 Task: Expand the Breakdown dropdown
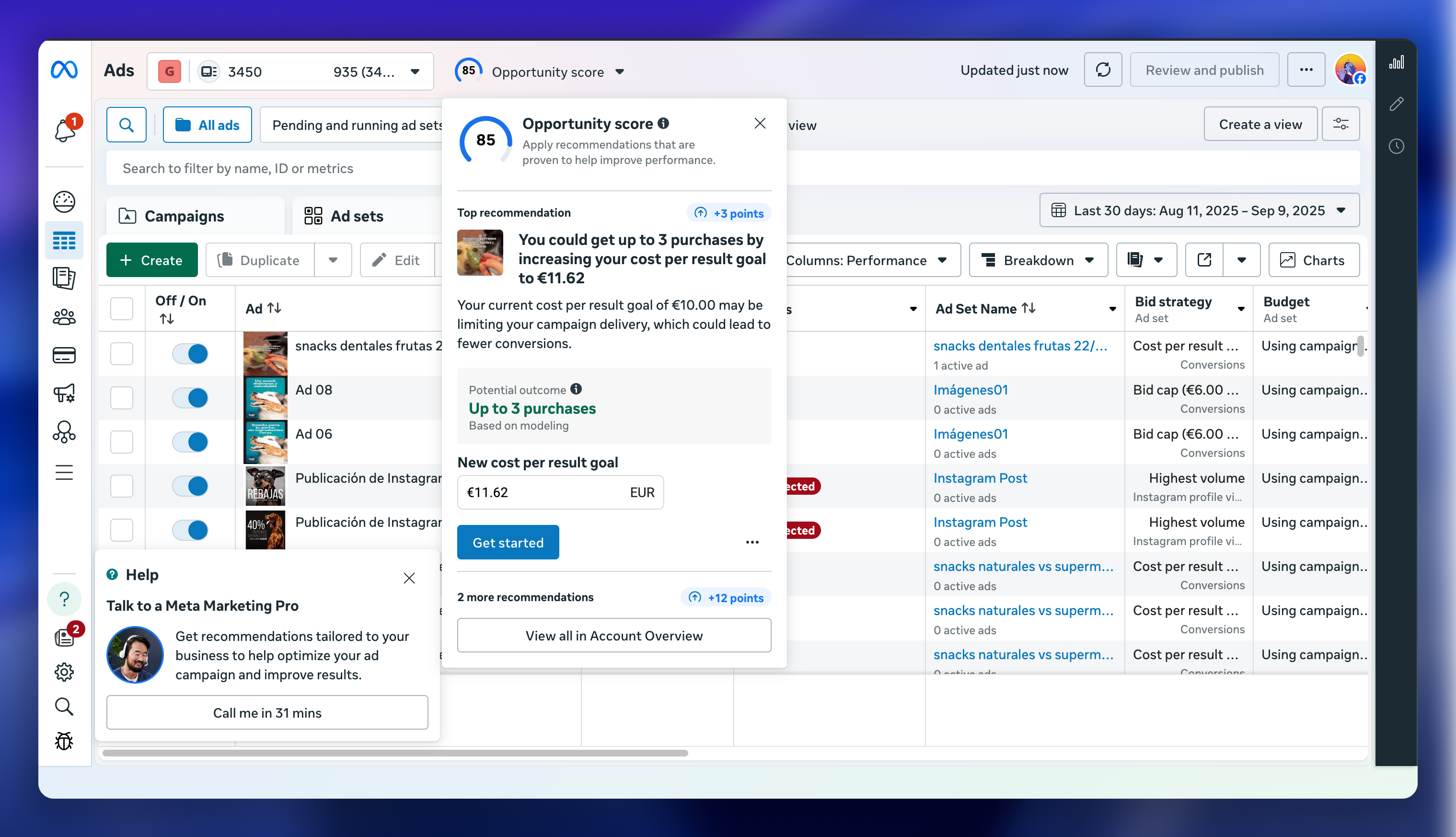coord(1038,260)
